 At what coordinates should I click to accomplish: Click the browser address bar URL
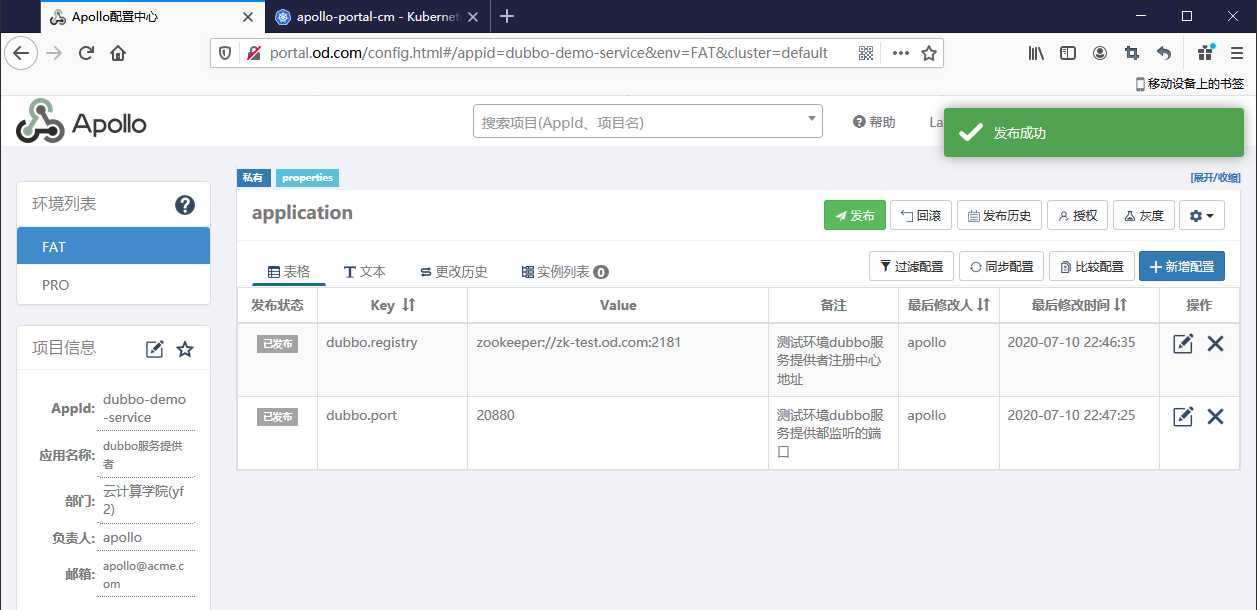point(549,53)
